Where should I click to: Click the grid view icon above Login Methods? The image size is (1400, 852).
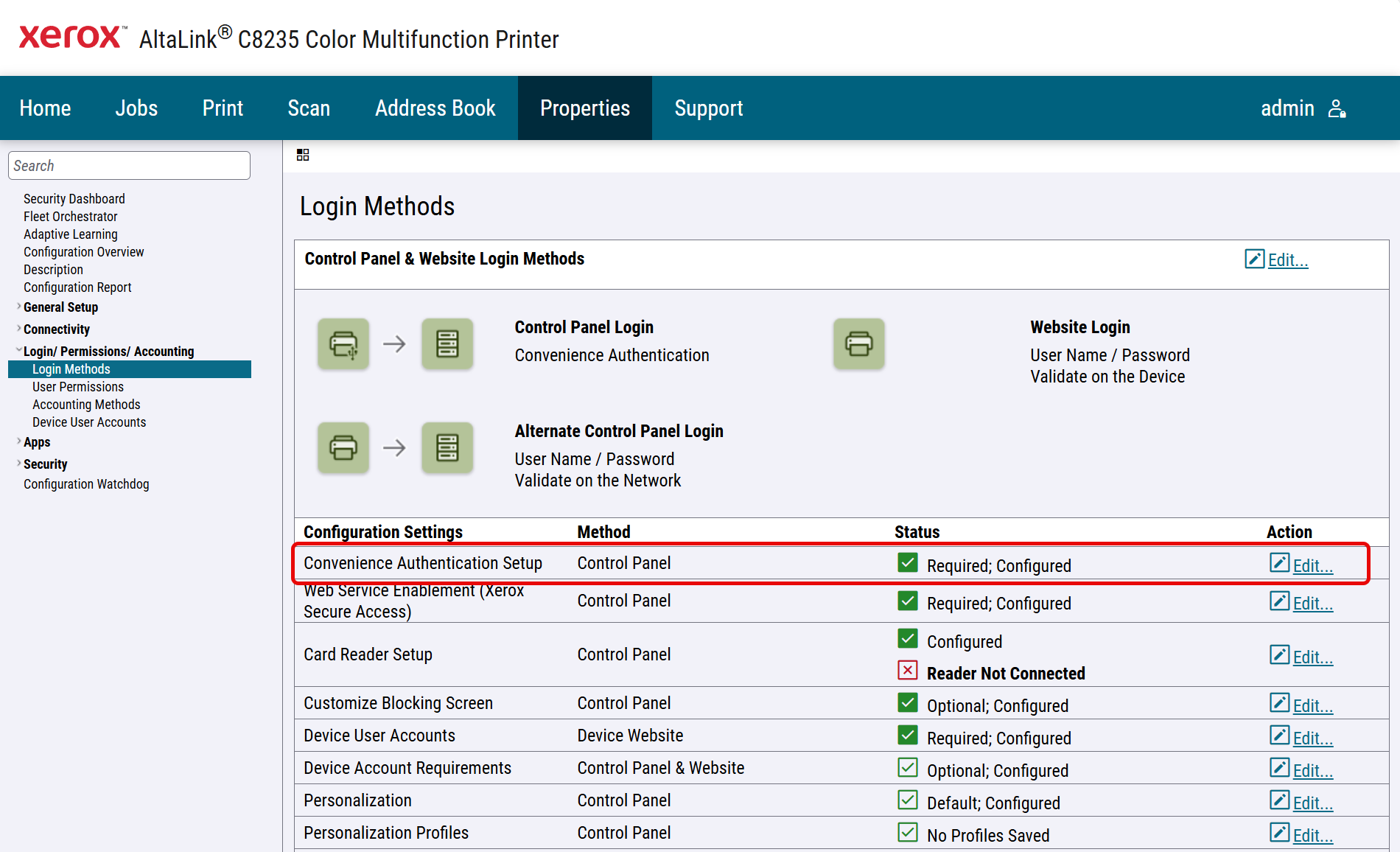[303, 155]
